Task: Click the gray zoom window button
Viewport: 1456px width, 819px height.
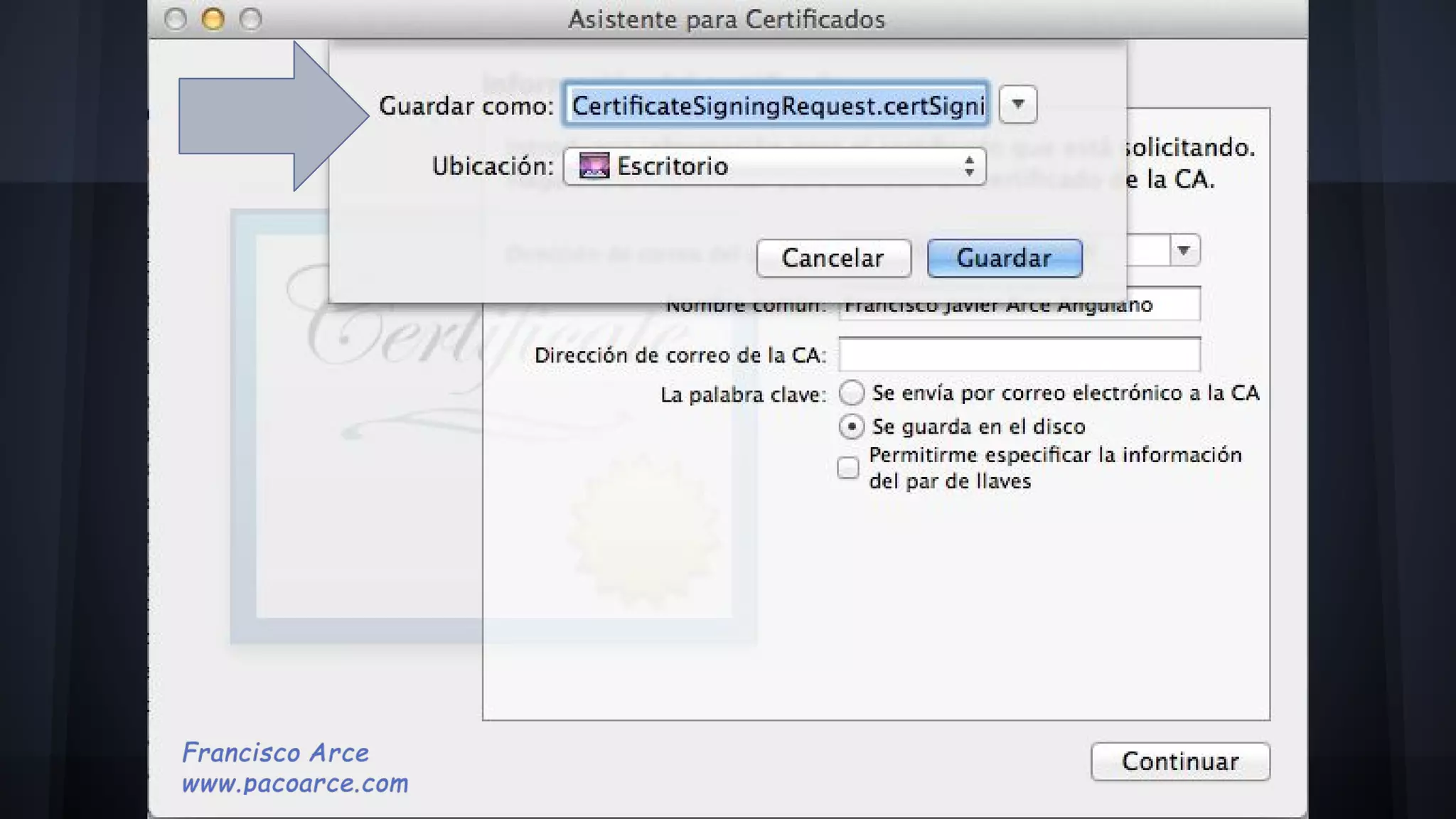Action: click(x=250, y=19)
